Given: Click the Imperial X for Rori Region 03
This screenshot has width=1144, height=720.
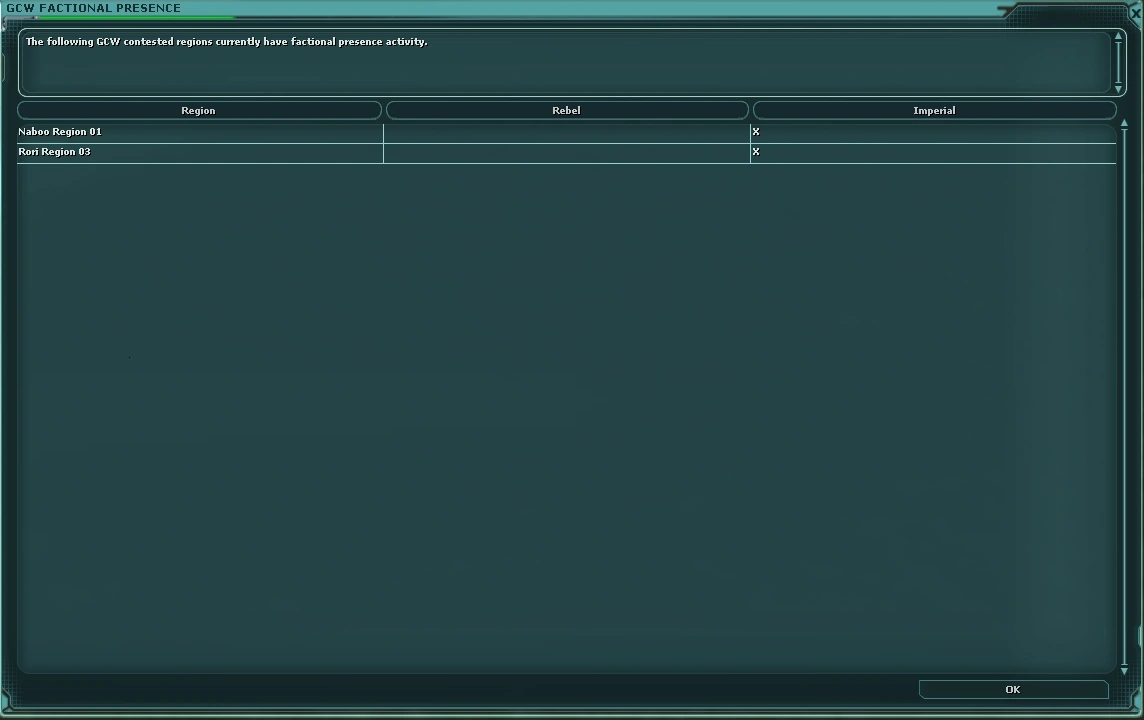Looking at the screenshot, I should coord(756,152).
